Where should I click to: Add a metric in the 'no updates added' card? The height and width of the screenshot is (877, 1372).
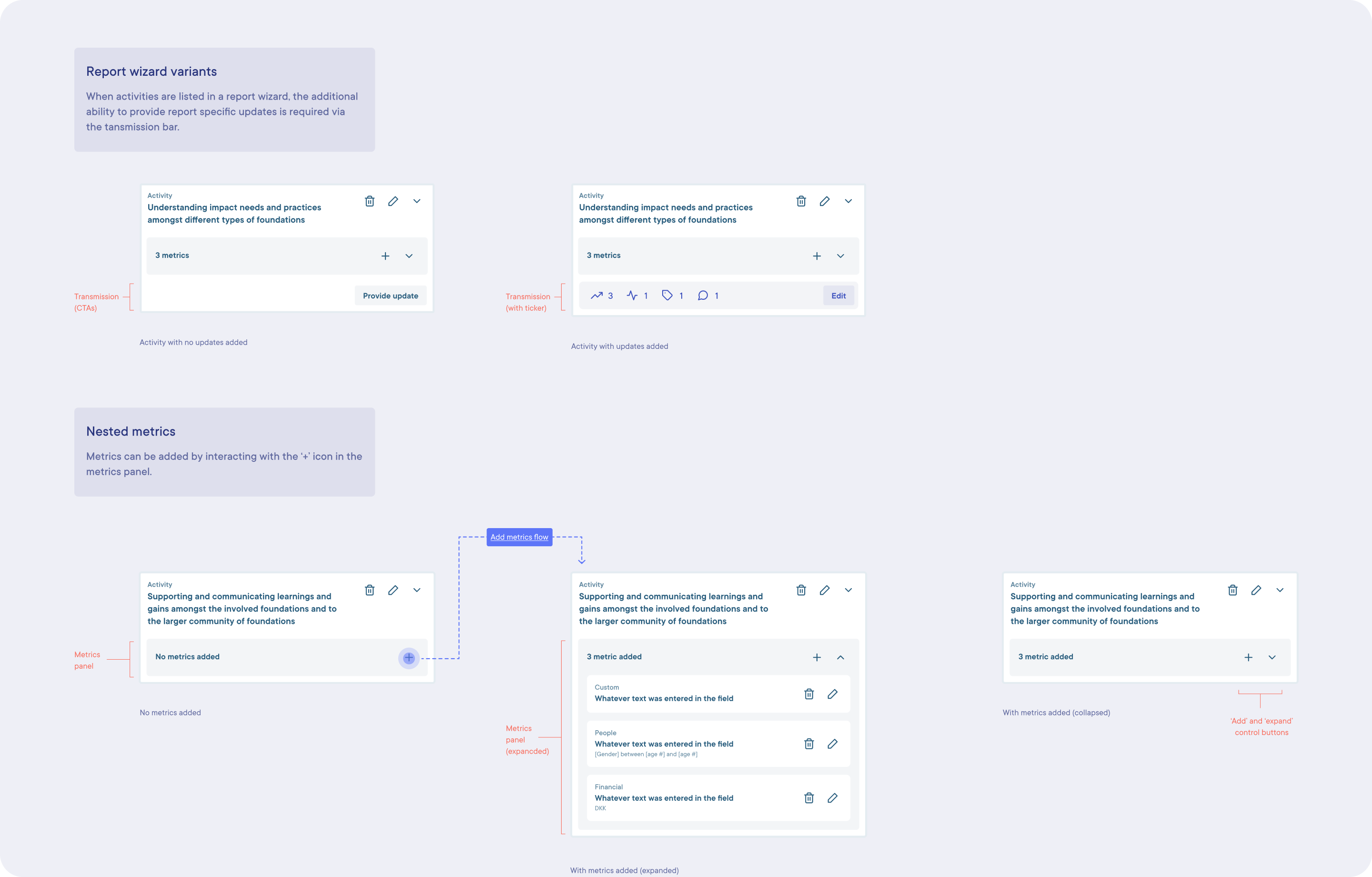click(x=386, y=256)
